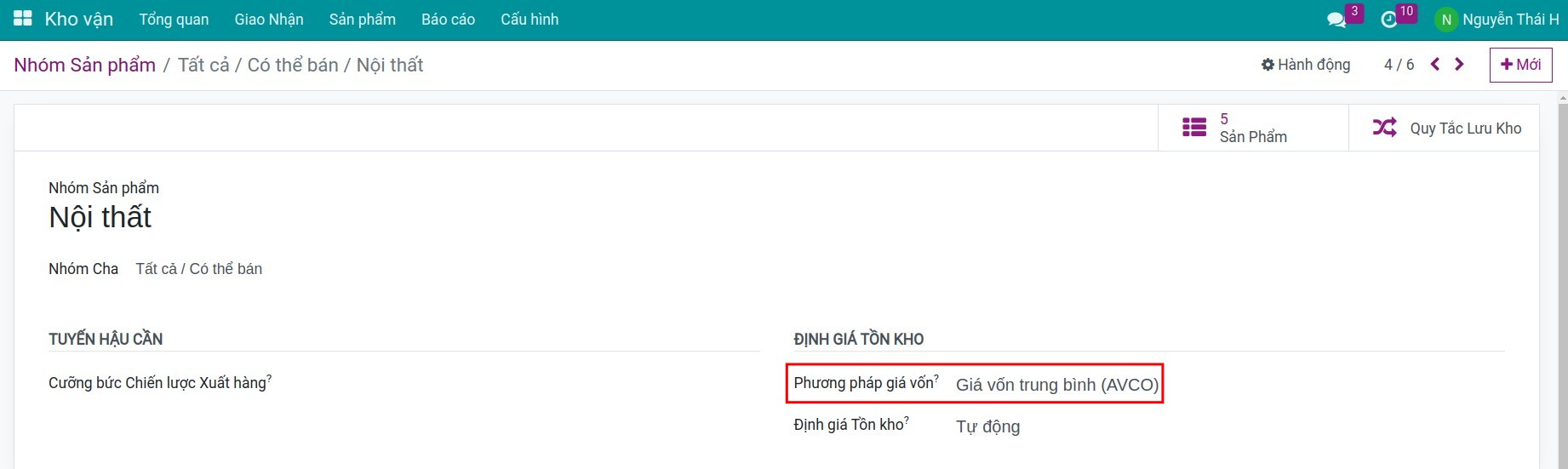Click the TUYẾN HẬU CẦN section heading

click(x=106, y=339)
